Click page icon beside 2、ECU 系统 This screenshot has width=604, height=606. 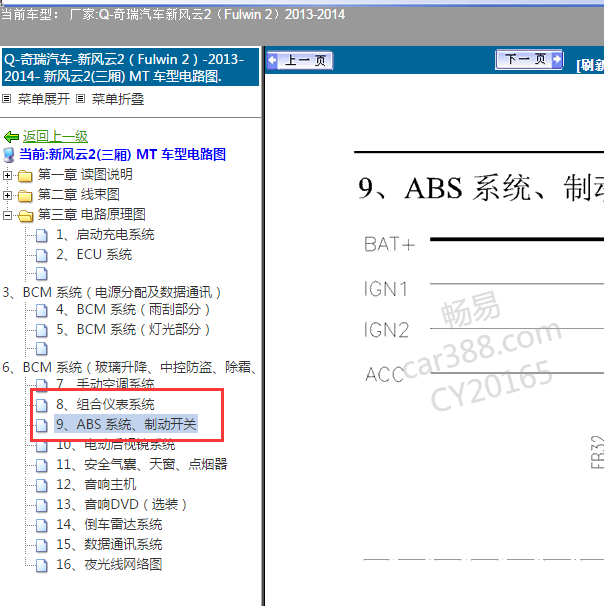coord(42,255)
